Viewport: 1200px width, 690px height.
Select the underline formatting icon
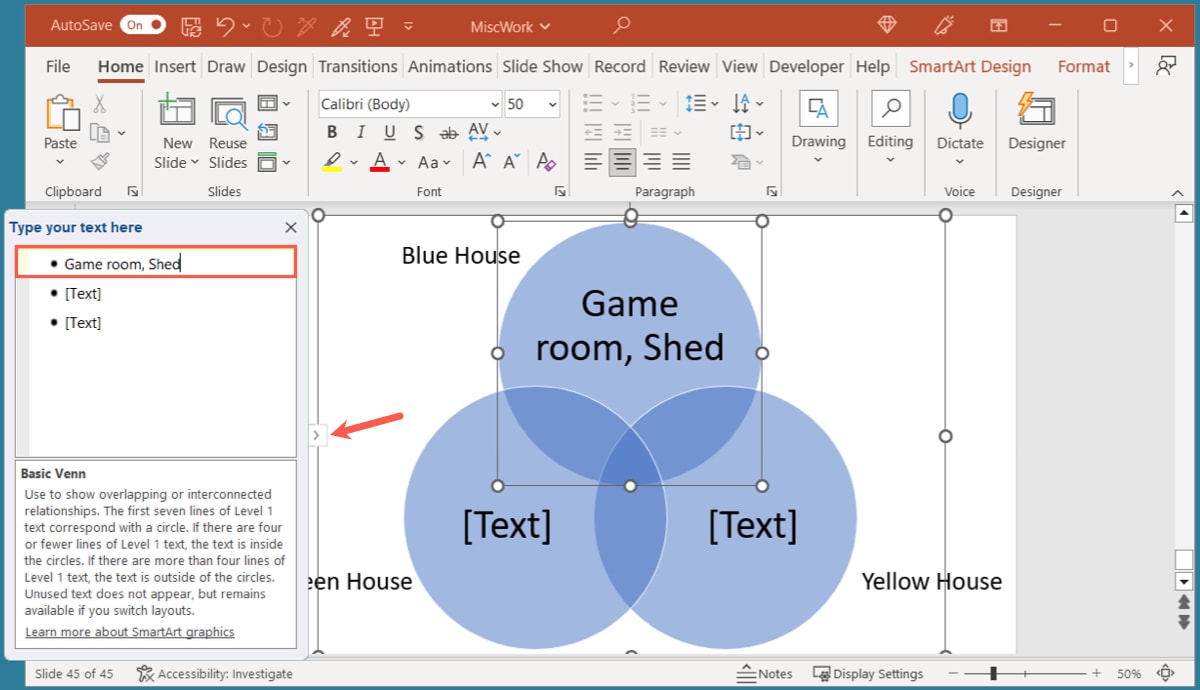[x=389, y=131]
